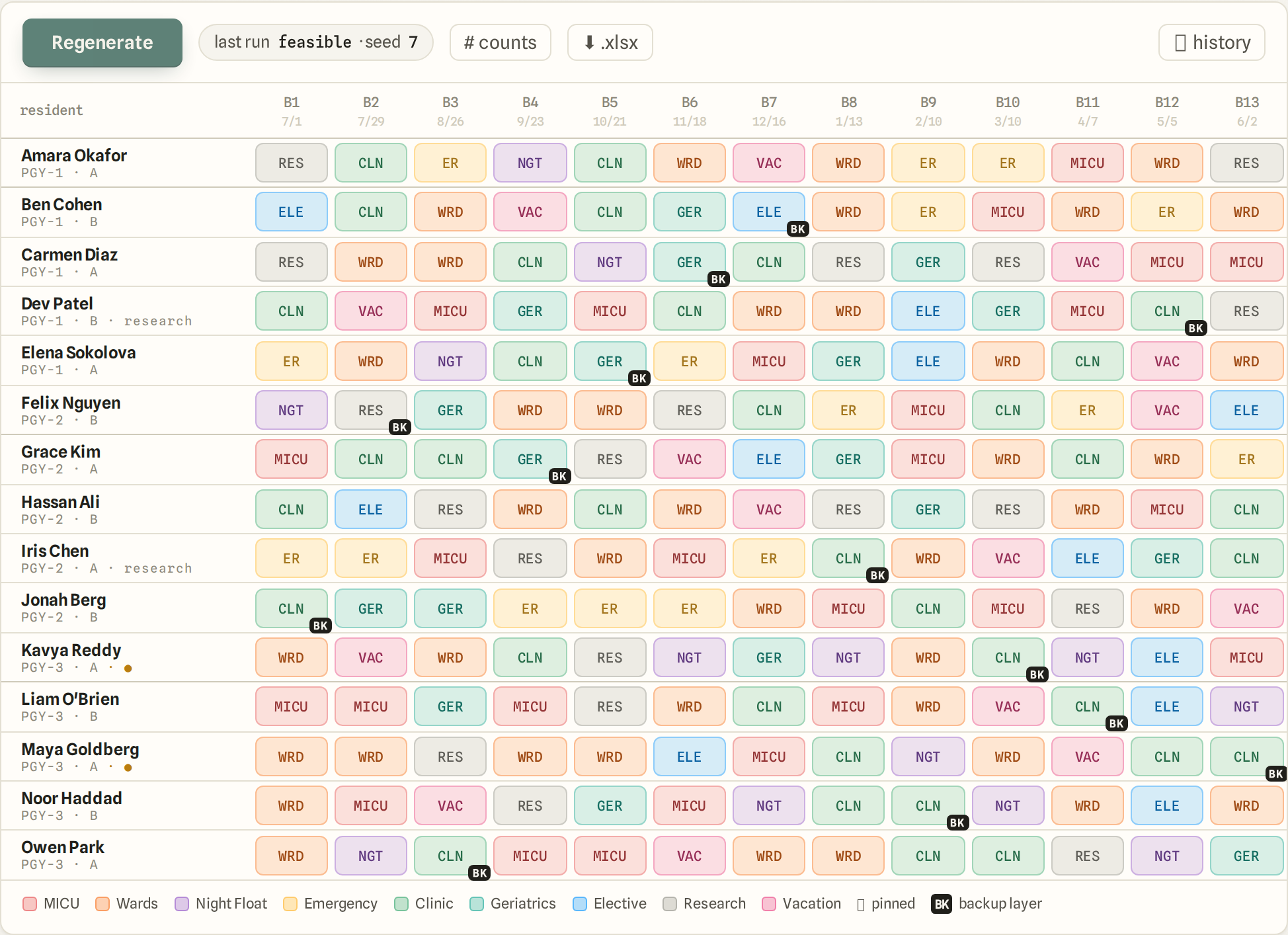Screen dimensions: 1288x935
Task: Click BK badge on Noor Haddad's B9 CLN
Action: click(957, 823)
